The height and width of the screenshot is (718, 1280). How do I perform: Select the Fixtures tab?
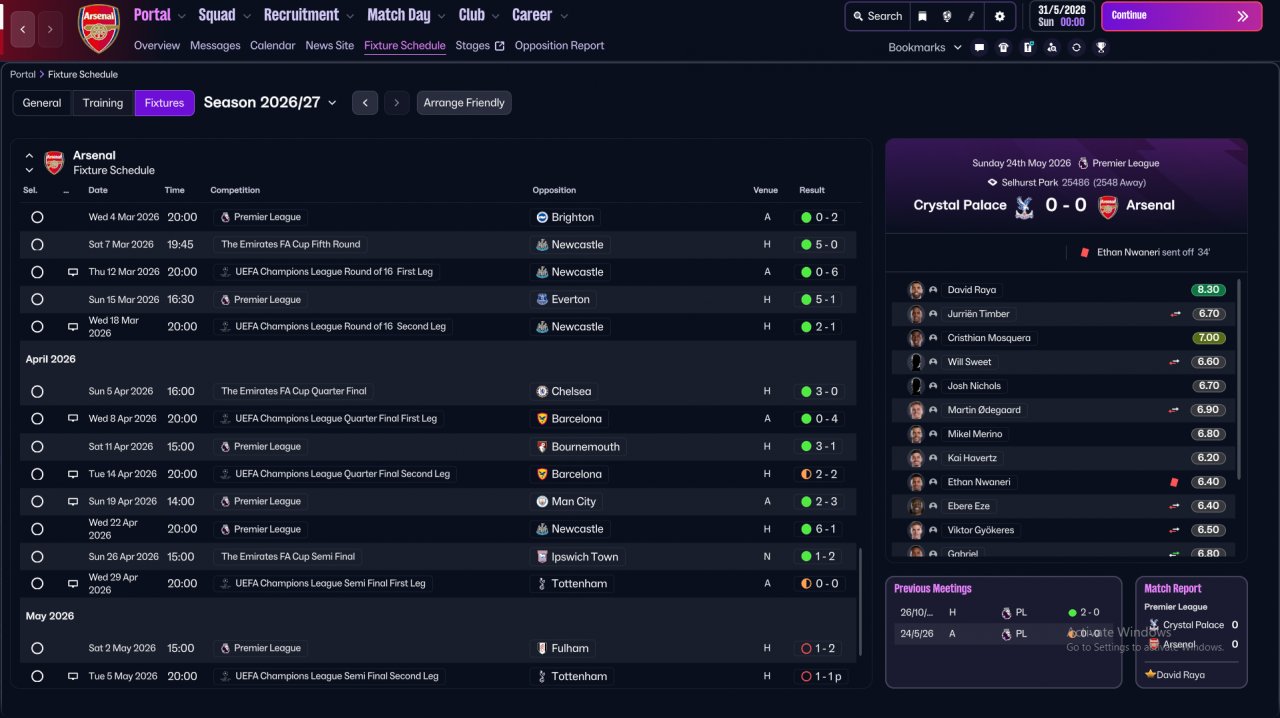coord(164,103)
